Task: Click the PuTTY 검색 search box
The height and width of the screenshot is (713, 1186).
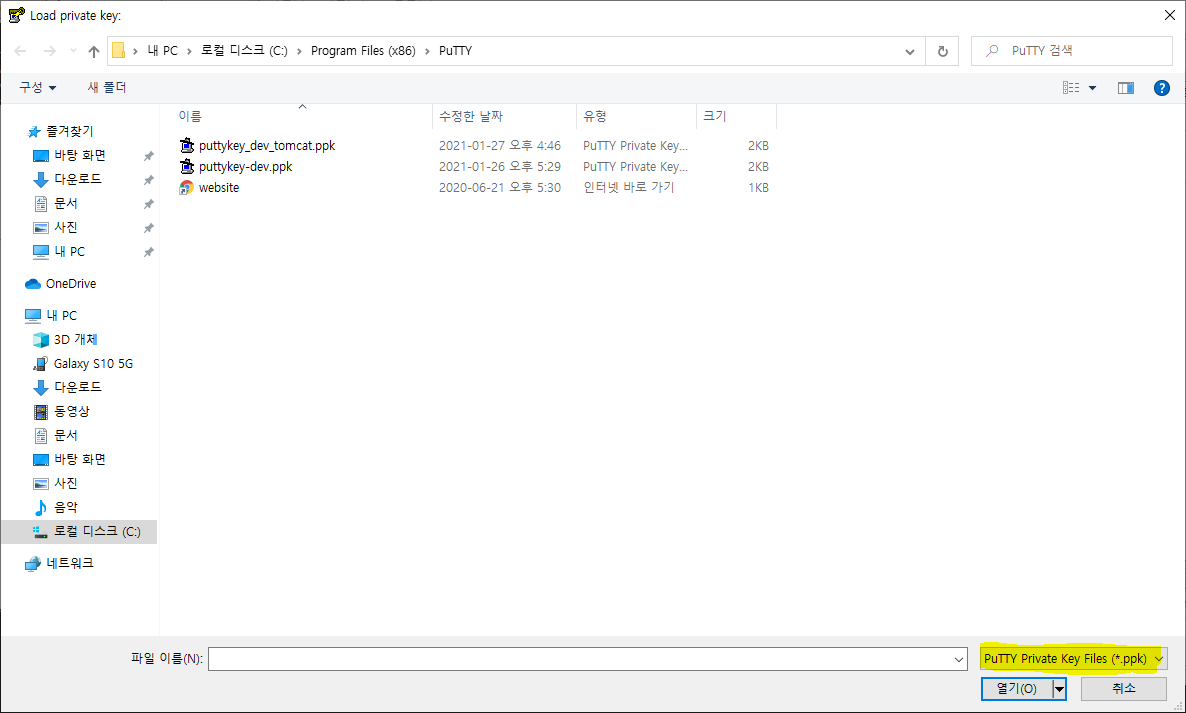Action: [1072, 51]
